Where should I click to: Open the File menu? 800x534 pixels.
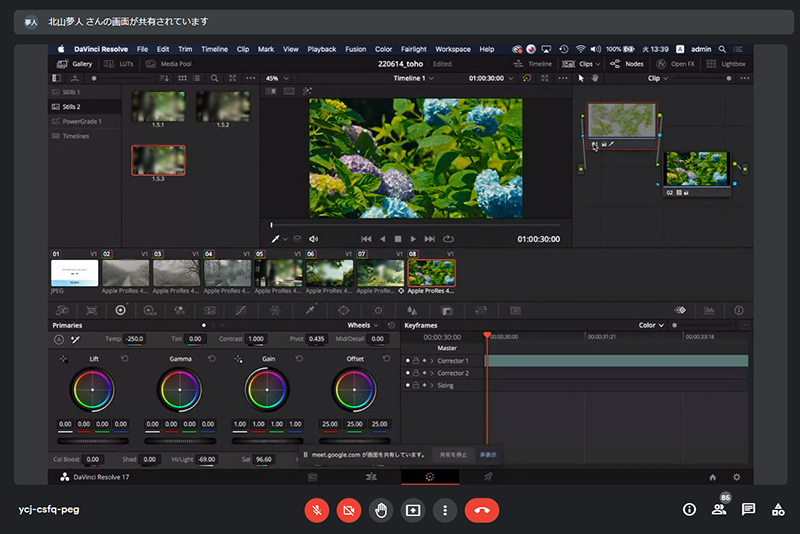point(142,49)
